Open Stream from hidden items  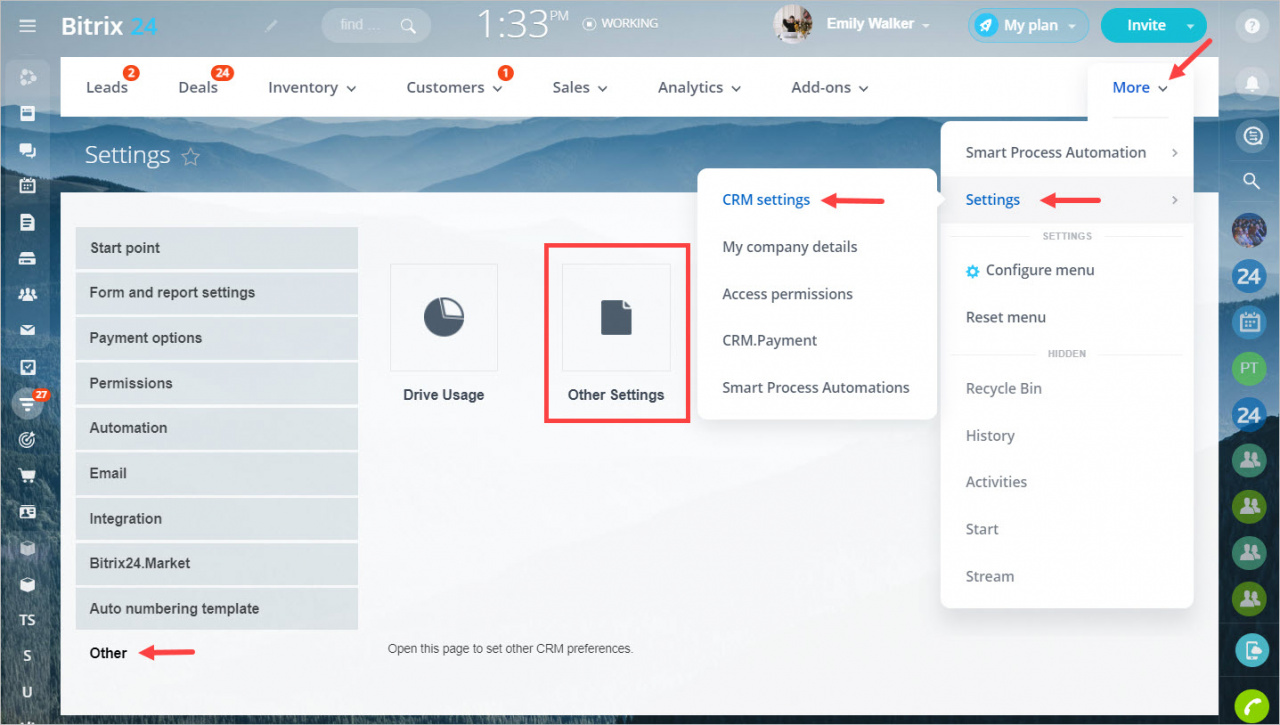coord(990,577)
